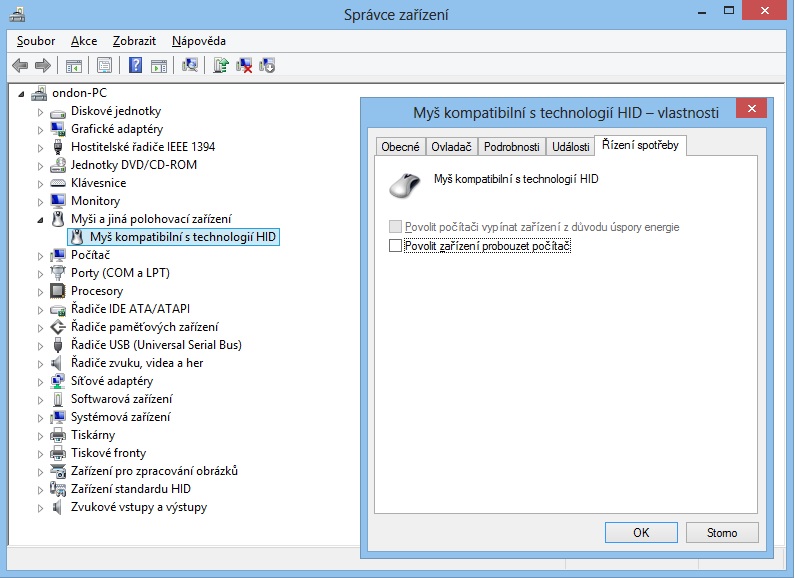Click the Porty (COM a LPT) icon
This screenshot has height=578, width=795.
point(58,273)
